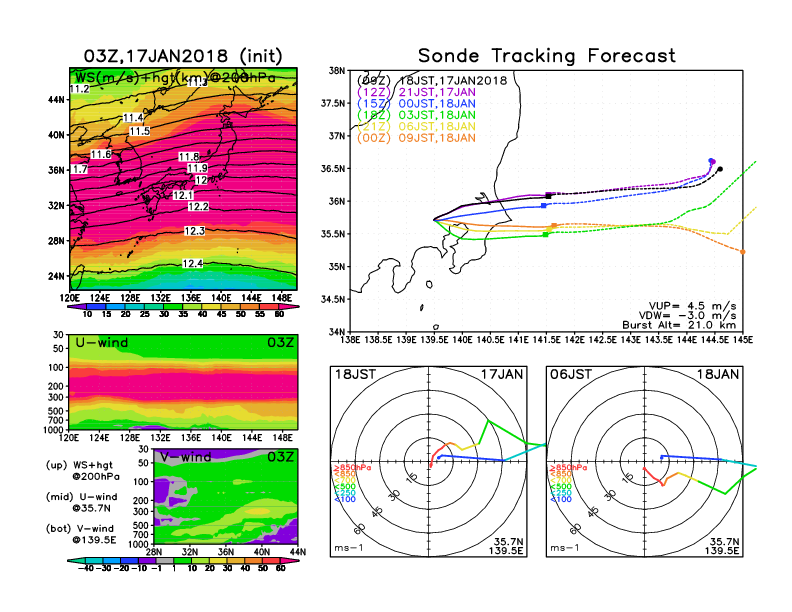Click the "34N" tick on the sonde map
792x612 pixels.
(337, 332)
